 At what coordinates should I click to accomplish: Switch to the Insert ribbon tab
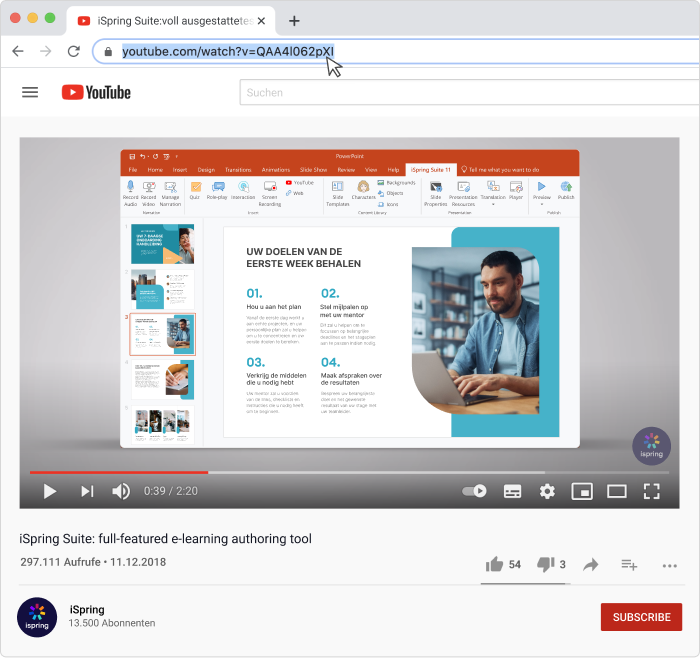tap(179, 170)
